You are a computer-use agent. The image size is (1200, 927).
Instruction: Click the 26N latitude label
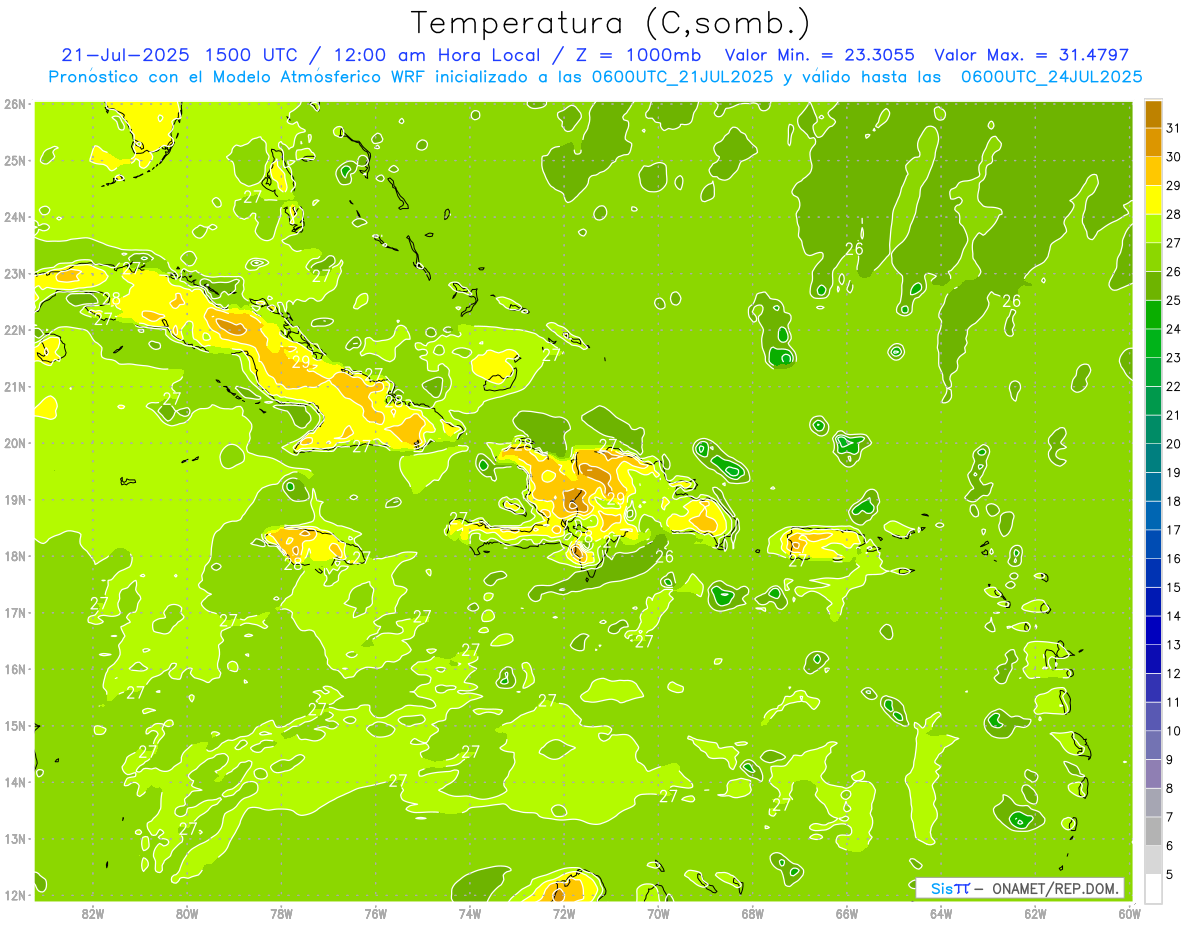pos(14,104)
